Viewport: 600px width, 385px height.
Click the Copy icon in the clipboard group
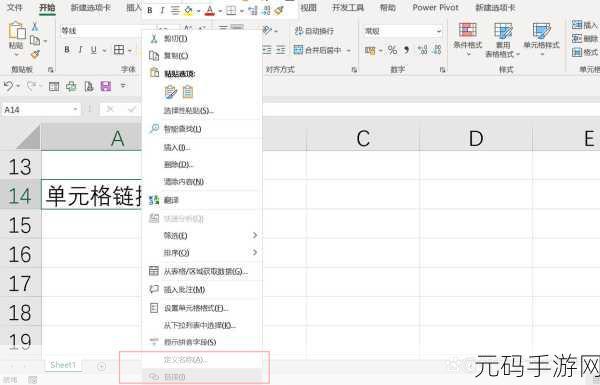click(x=35, y=40)
